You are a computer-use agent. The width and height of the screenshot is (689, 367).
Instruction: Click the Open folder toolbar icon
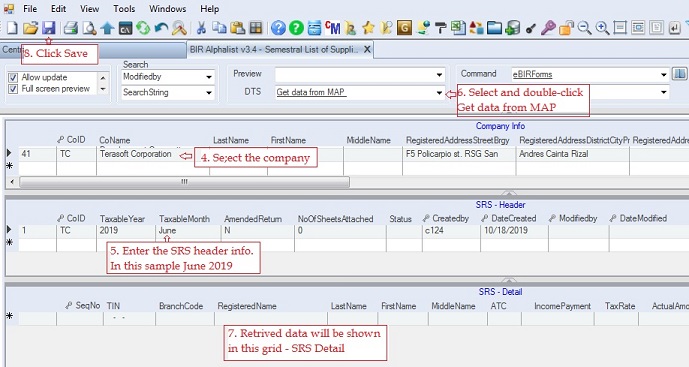[30, 29]
